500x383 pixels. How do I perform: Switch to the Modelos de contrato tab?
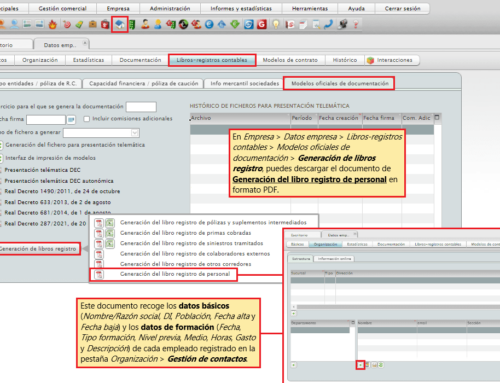[290, 60]
